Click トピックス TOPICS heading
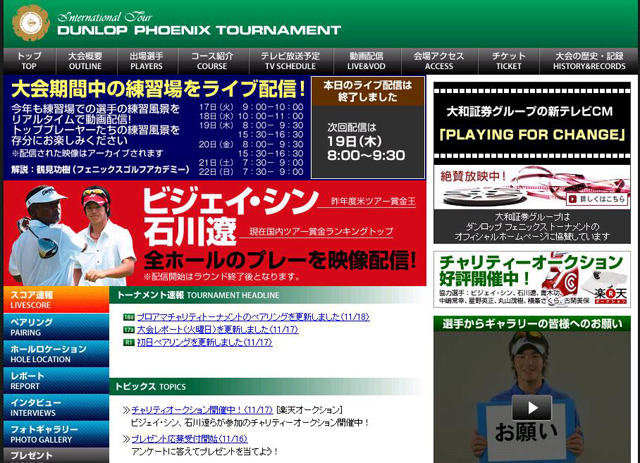The width and height of the screenshot is (640, 463). pyautogui.click(x=150, y=387)
